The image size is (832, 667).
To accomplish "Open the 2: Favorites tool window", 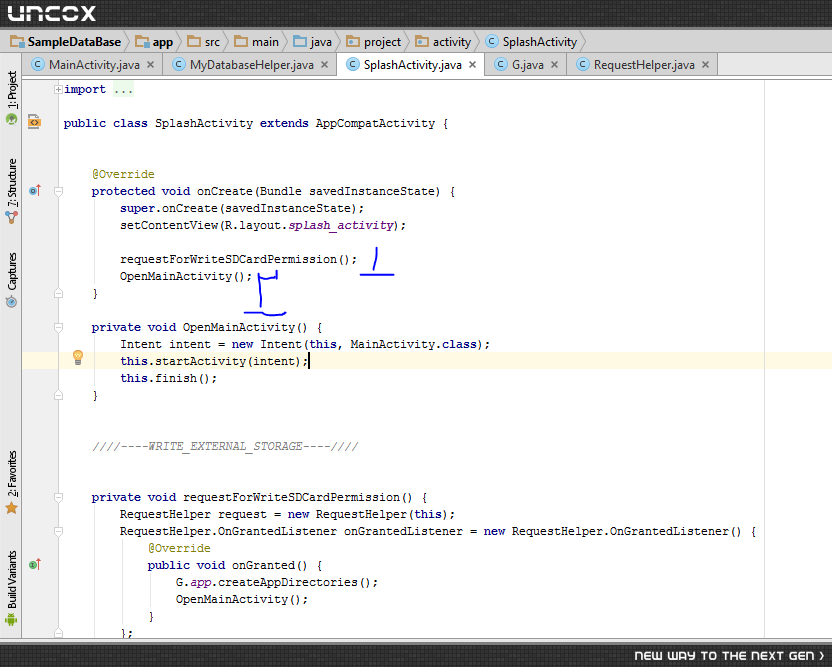I will (x=11, y=482).
